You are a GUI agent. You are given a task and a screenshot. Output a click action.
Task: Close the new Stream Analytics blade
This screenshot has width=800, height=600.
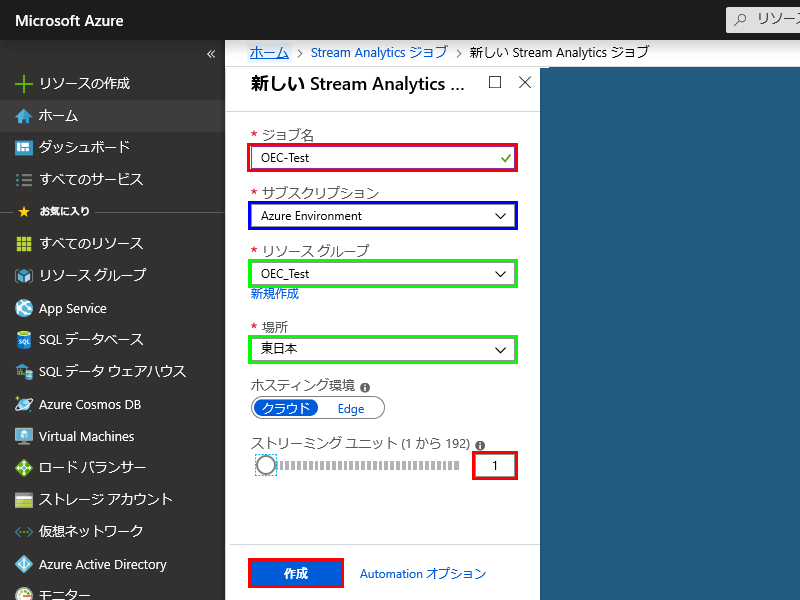tap(525, 82)
